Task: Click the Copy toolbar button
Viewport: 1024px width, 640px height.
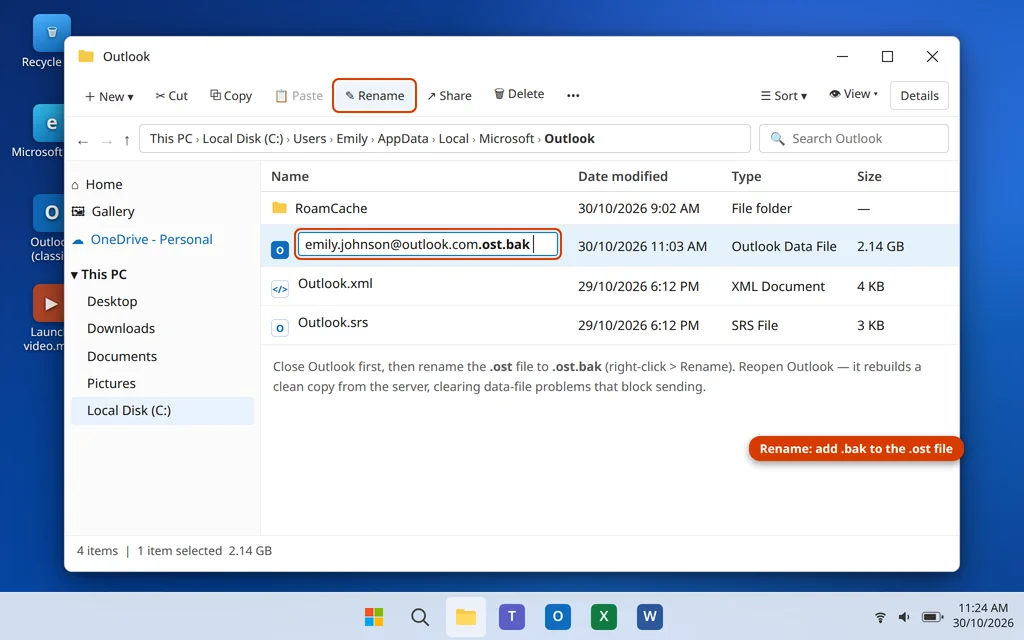Action: [231, 96]
